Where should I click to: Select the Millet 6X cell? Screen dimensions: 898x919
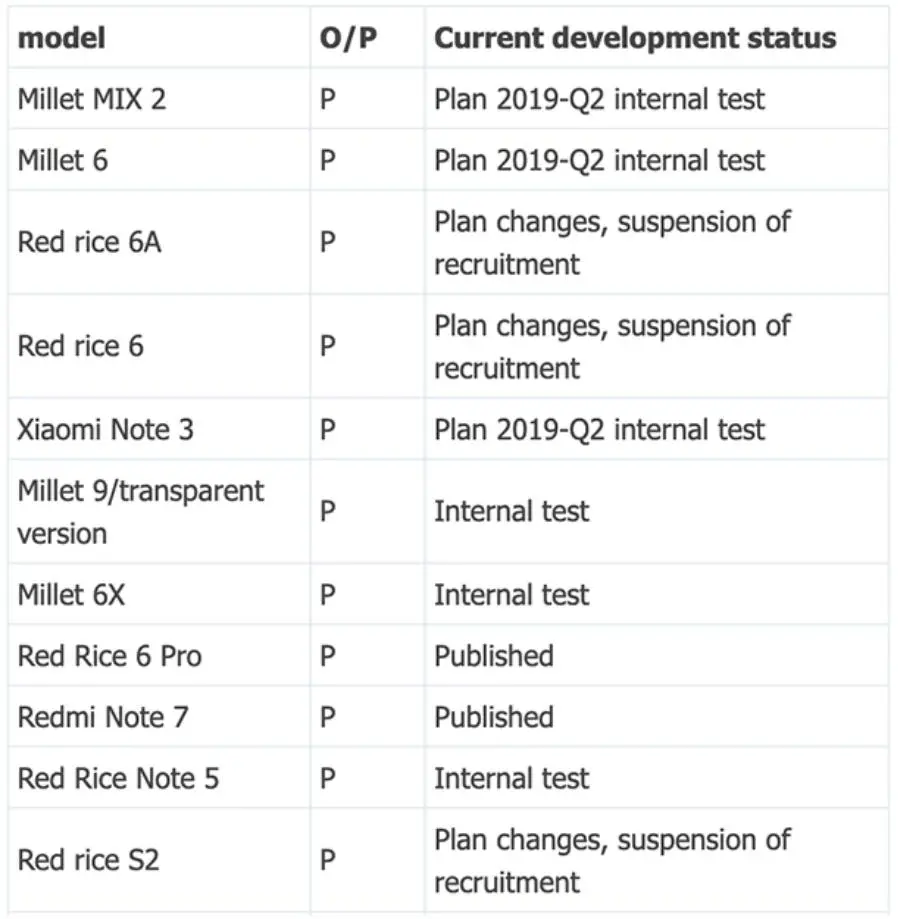(159, 595)
